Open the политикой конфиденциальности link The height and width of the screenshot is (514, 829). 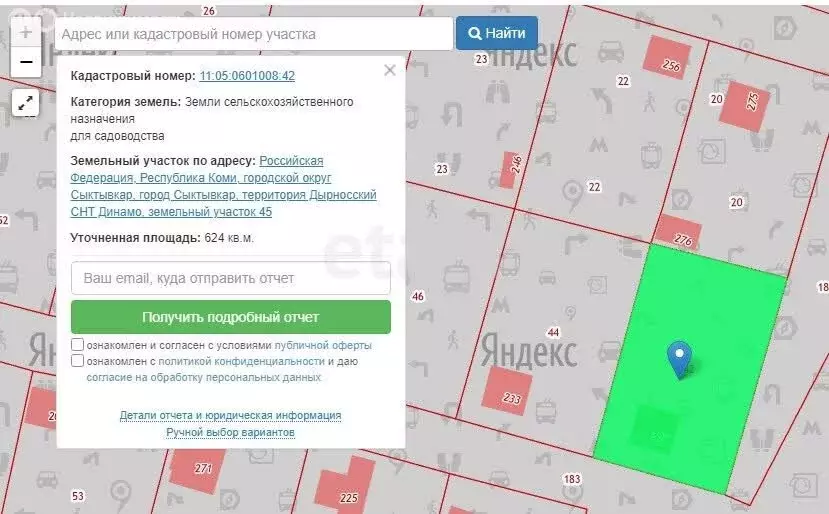[x=242, y=361]
